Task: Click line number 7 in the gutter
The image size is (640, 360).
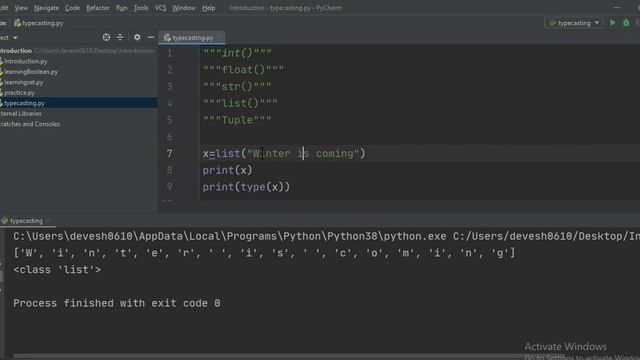Action: tap(169, 153)
